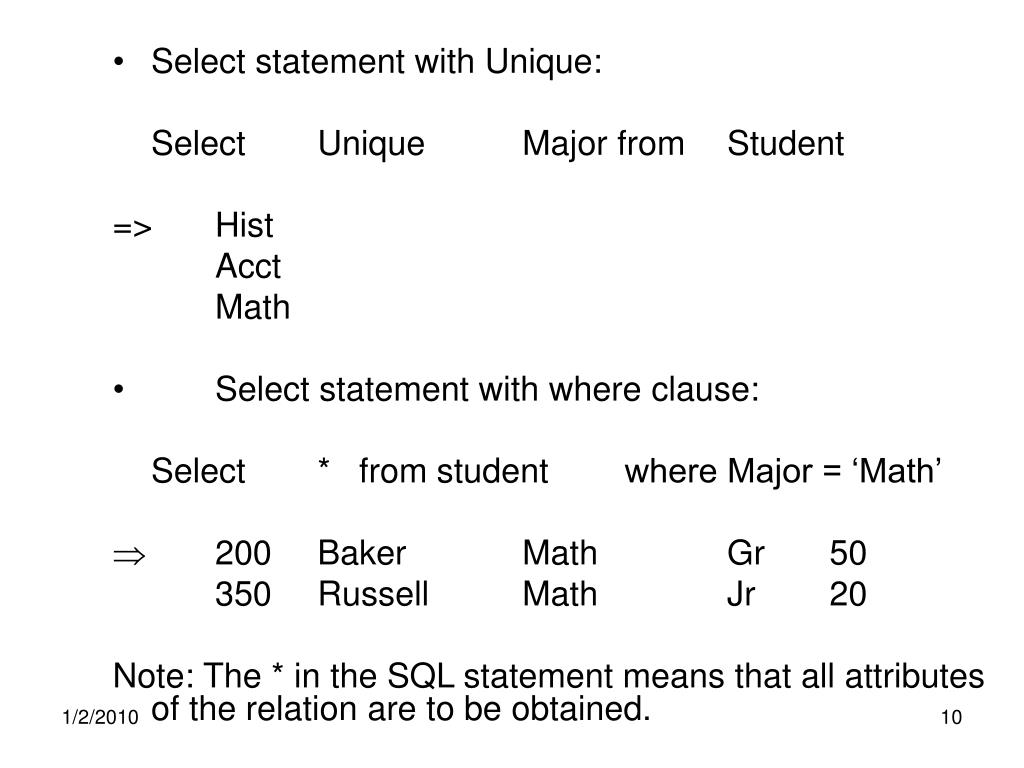The height and width of the screenshot is (768, 1024).
Task: Click the student number 350
Action: coord(243,594)
